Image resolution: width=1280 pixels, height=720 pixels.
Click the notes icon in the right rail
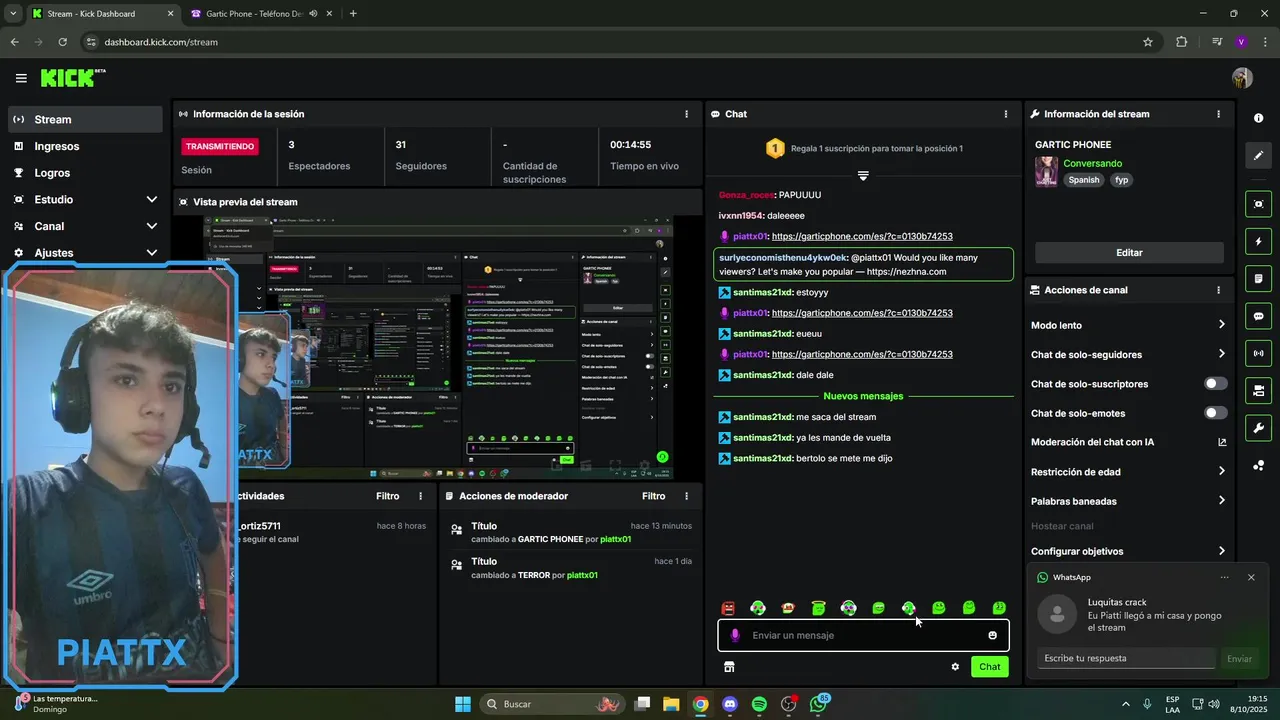pos(1258,278)
